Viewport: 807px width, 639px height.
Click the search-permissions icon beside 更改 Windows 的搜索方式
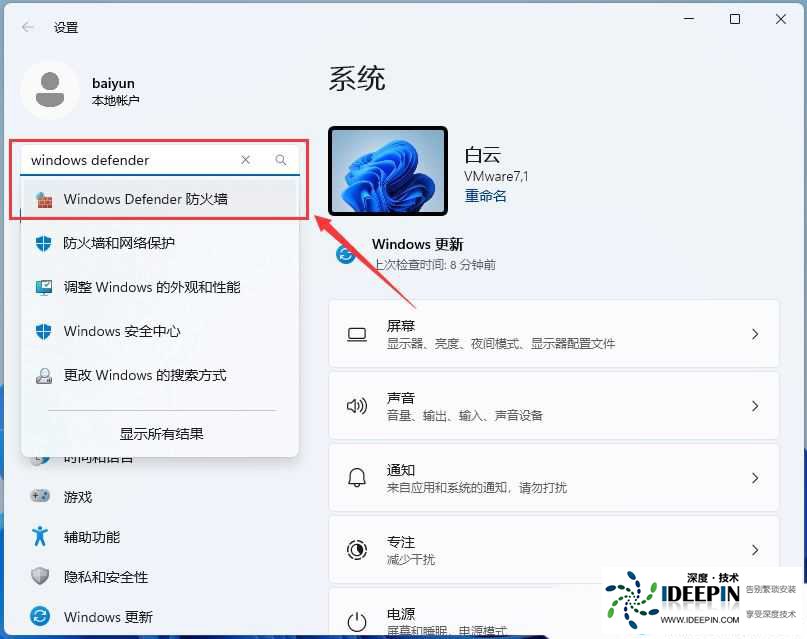pyautogui.click(x=44, y=376)
